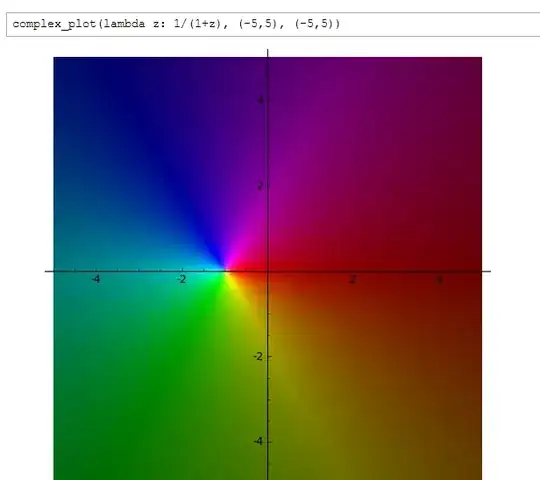Click the 4 tick label on the horizontal axis
The image size is (540, 480).
(439, 280)
